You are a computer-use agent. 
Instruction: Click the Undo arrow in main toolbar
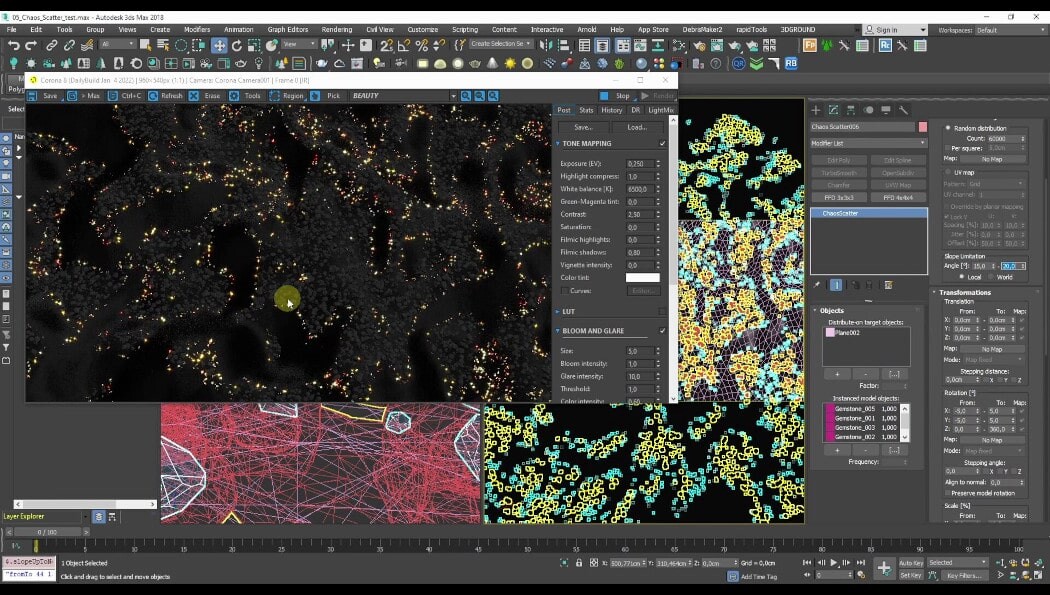point(13,45)
